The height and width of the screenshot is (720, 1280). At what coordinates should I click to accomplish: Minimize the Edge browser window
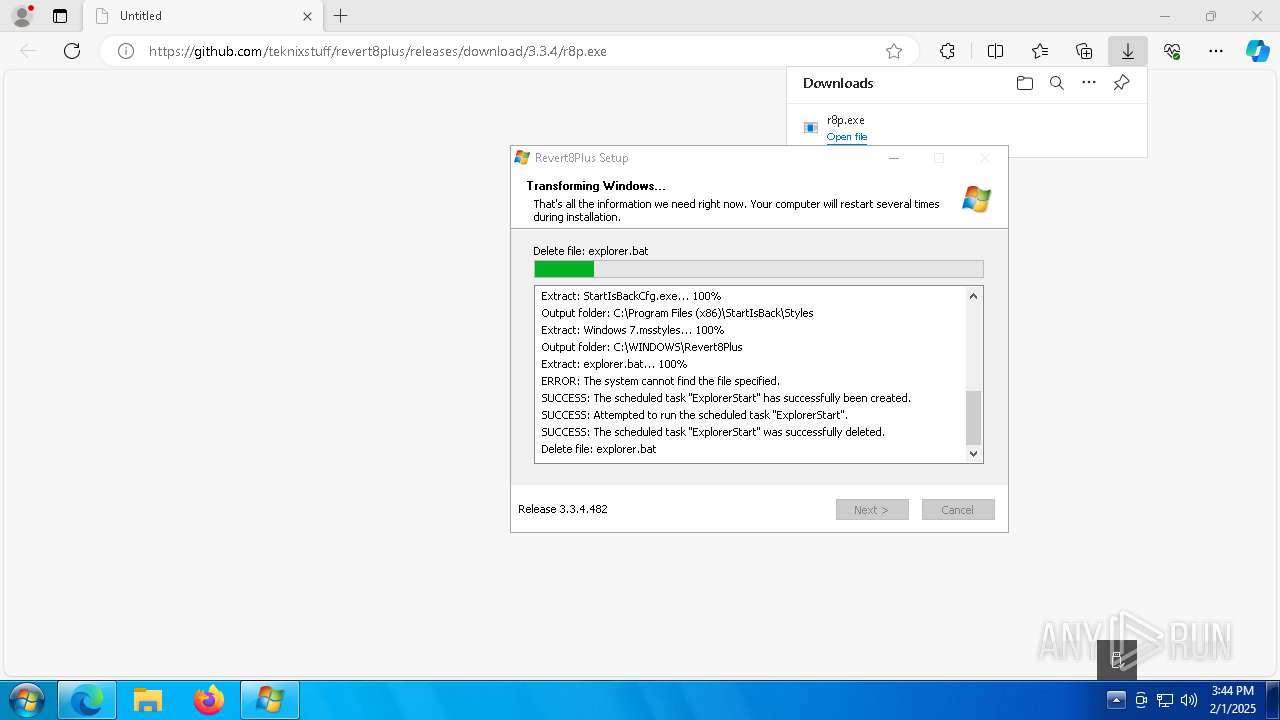[x=1165, y=16]
